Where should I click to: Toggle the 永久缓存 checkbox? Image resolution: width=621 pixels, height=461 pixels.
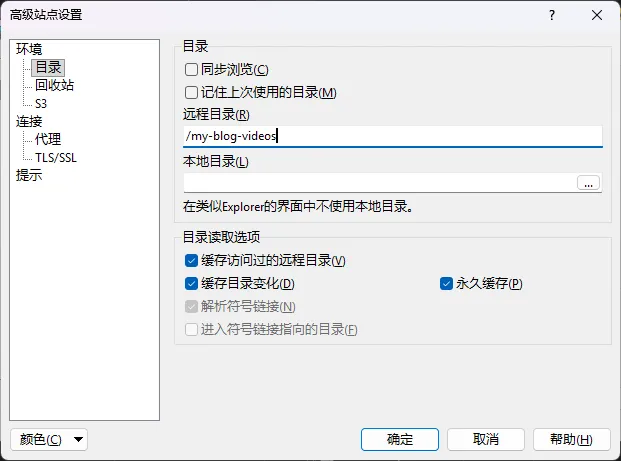pyautogui.click(x=447, y=284)
